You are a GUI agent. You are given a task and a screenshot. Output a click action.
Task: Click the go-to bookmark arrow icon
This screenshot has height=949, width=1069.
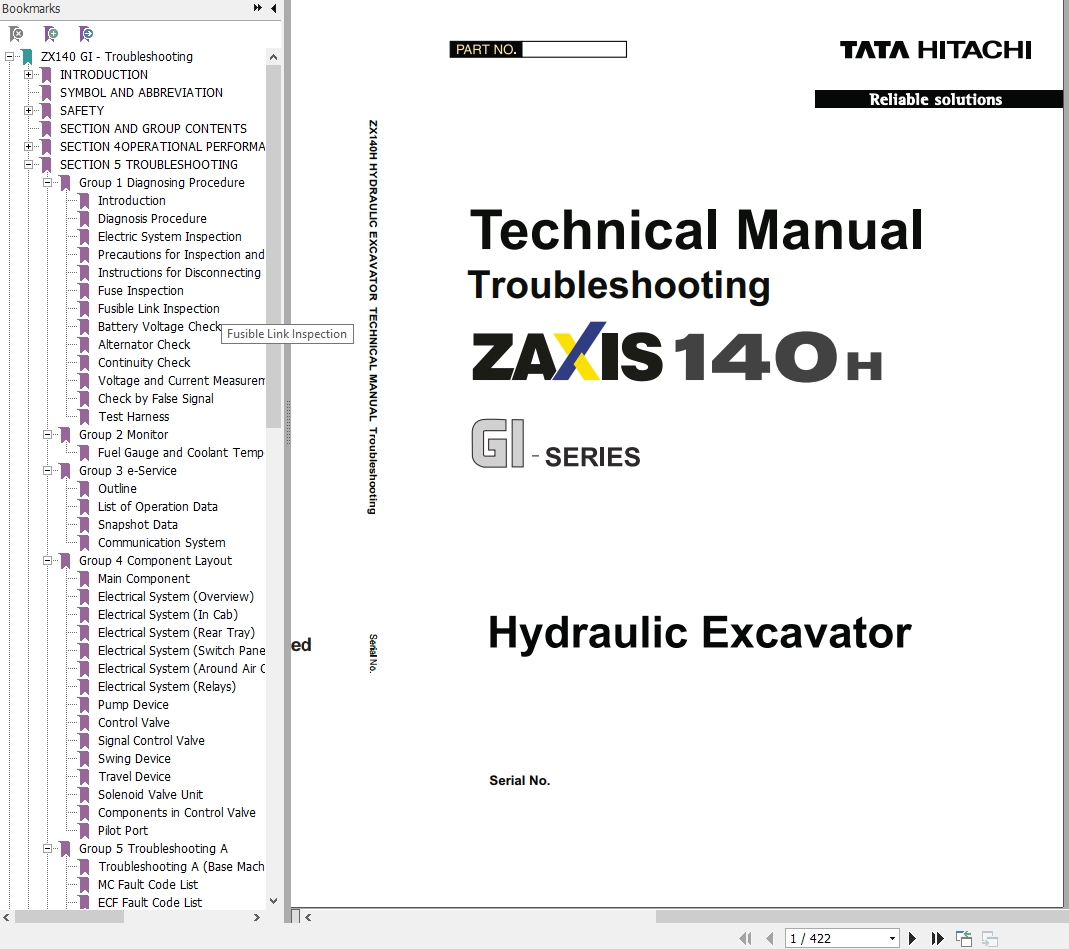[85, 33]
